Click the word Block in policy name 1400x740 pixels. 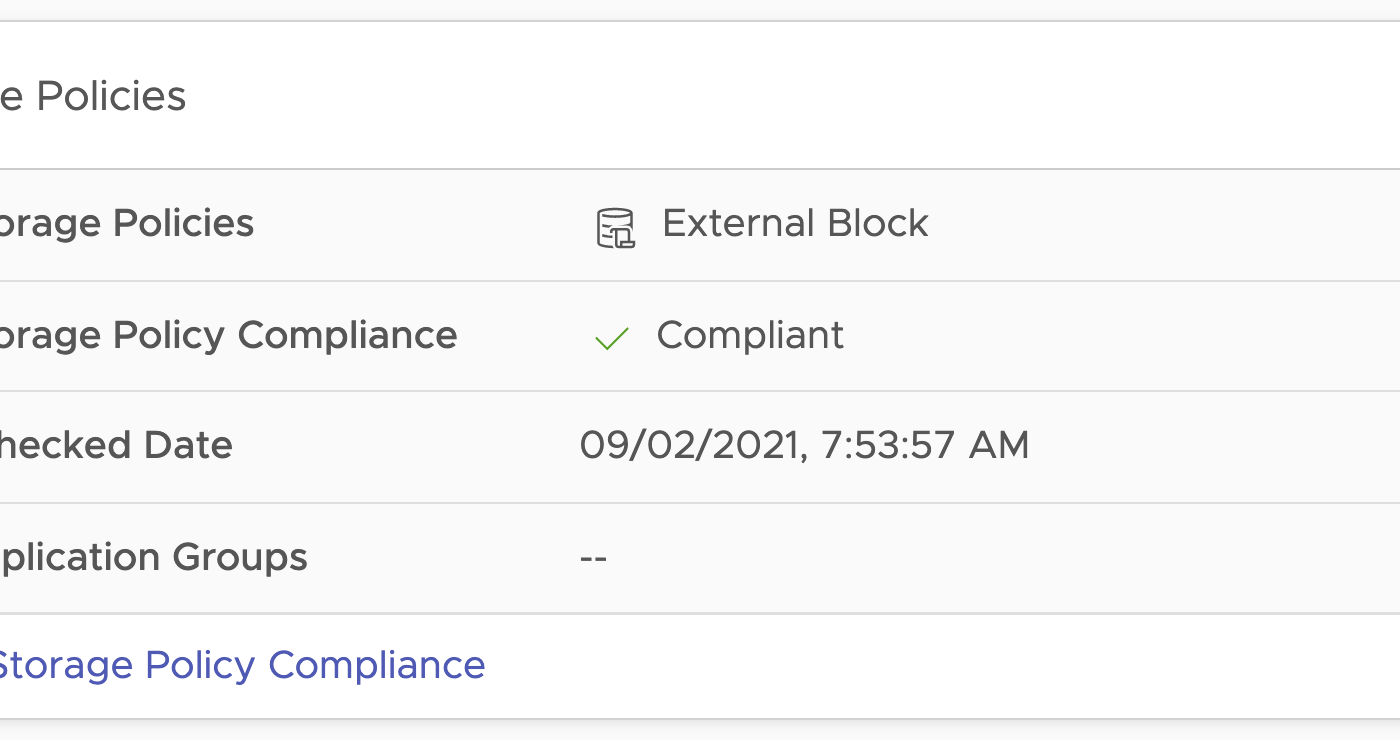tap(883, 224)
